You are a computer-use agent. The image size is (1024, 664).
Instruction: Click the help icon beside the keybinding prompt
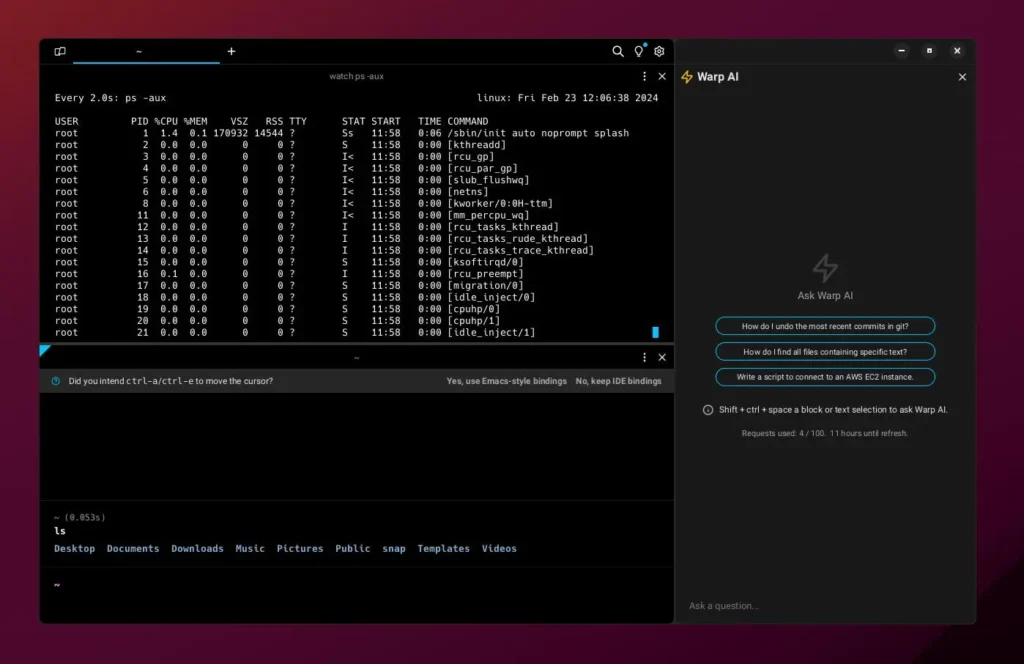point(56,381)
